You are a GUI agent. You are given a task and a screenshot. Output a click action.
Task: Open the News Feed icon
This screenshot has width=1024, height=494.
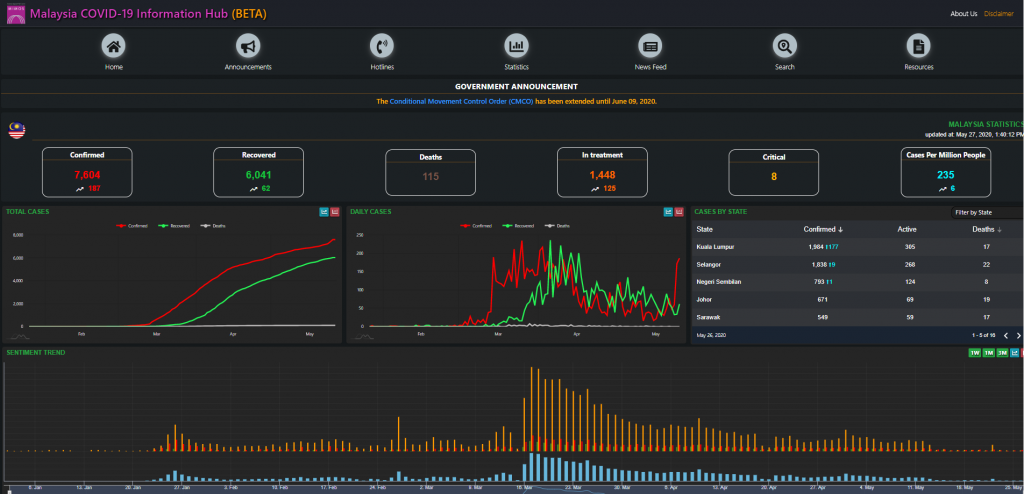[650, 46]
